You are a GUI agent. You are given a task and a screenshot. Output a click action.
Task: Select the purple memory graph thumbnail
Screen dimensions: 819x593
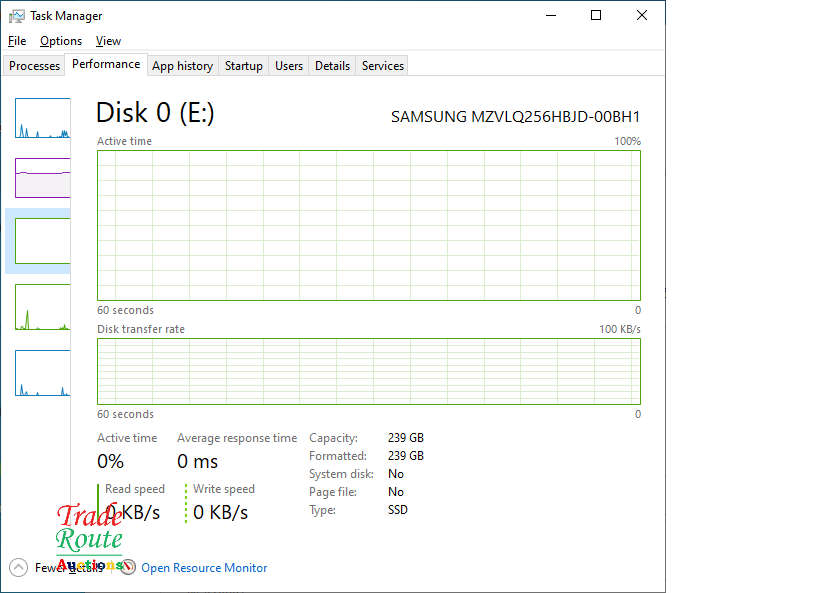click(42, 178)
